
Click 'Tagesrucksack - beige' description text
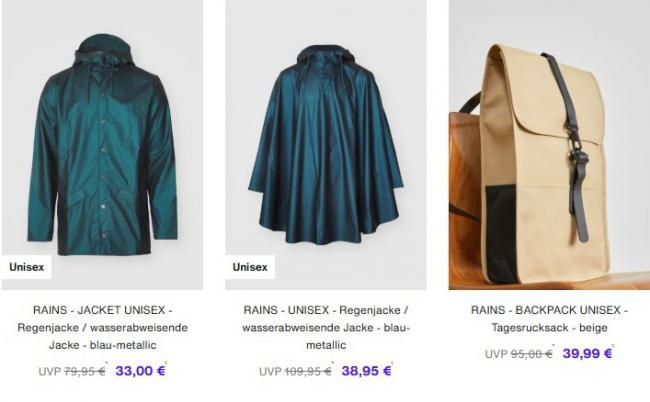tap(549, 327)
